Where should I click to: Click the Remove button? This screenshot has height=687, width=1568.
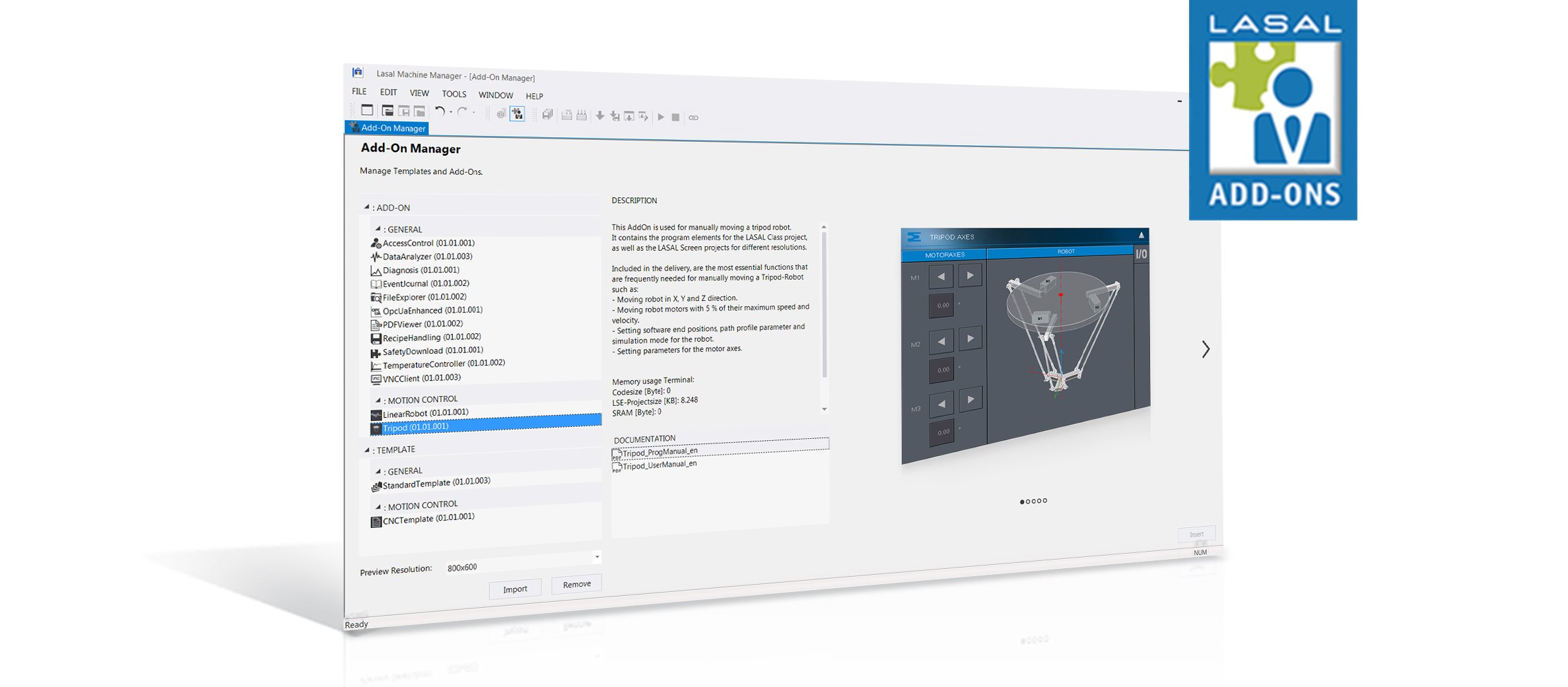576,584
